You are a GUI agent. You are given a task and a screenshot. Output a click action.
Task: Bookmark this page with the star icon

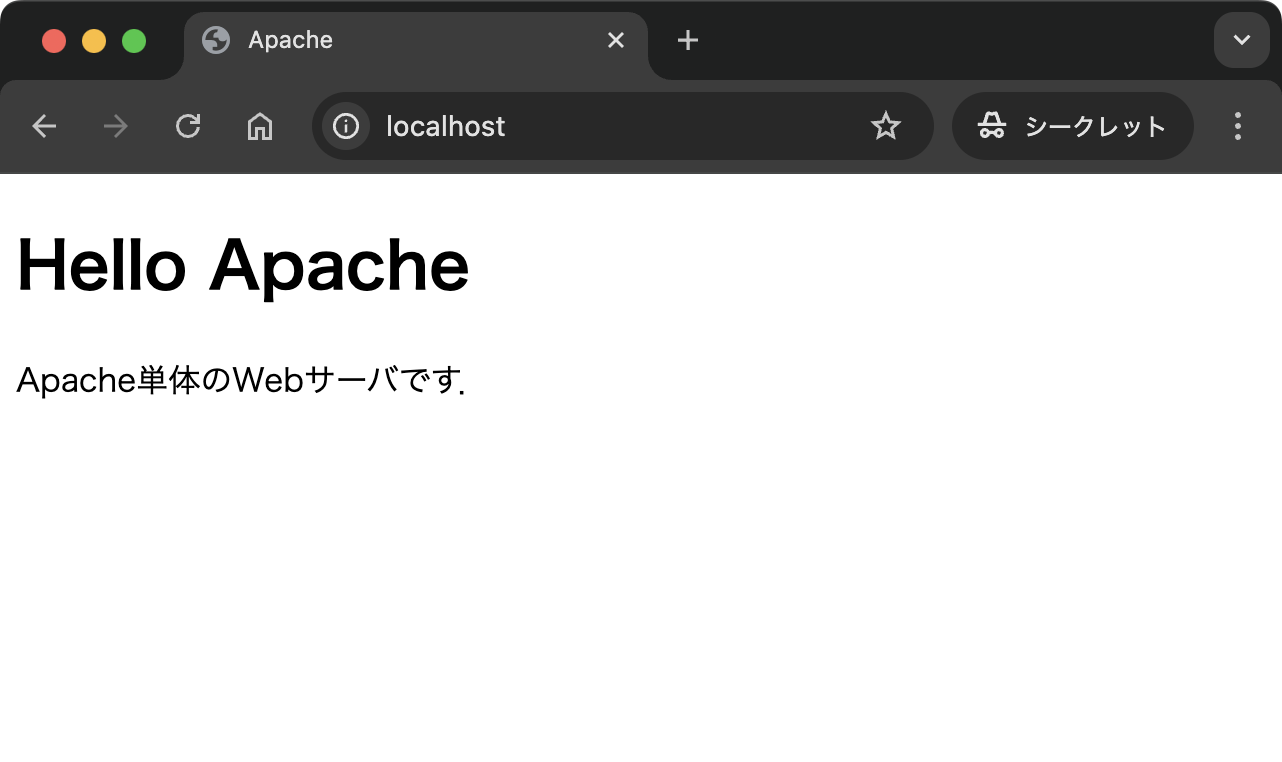[886, 126]
